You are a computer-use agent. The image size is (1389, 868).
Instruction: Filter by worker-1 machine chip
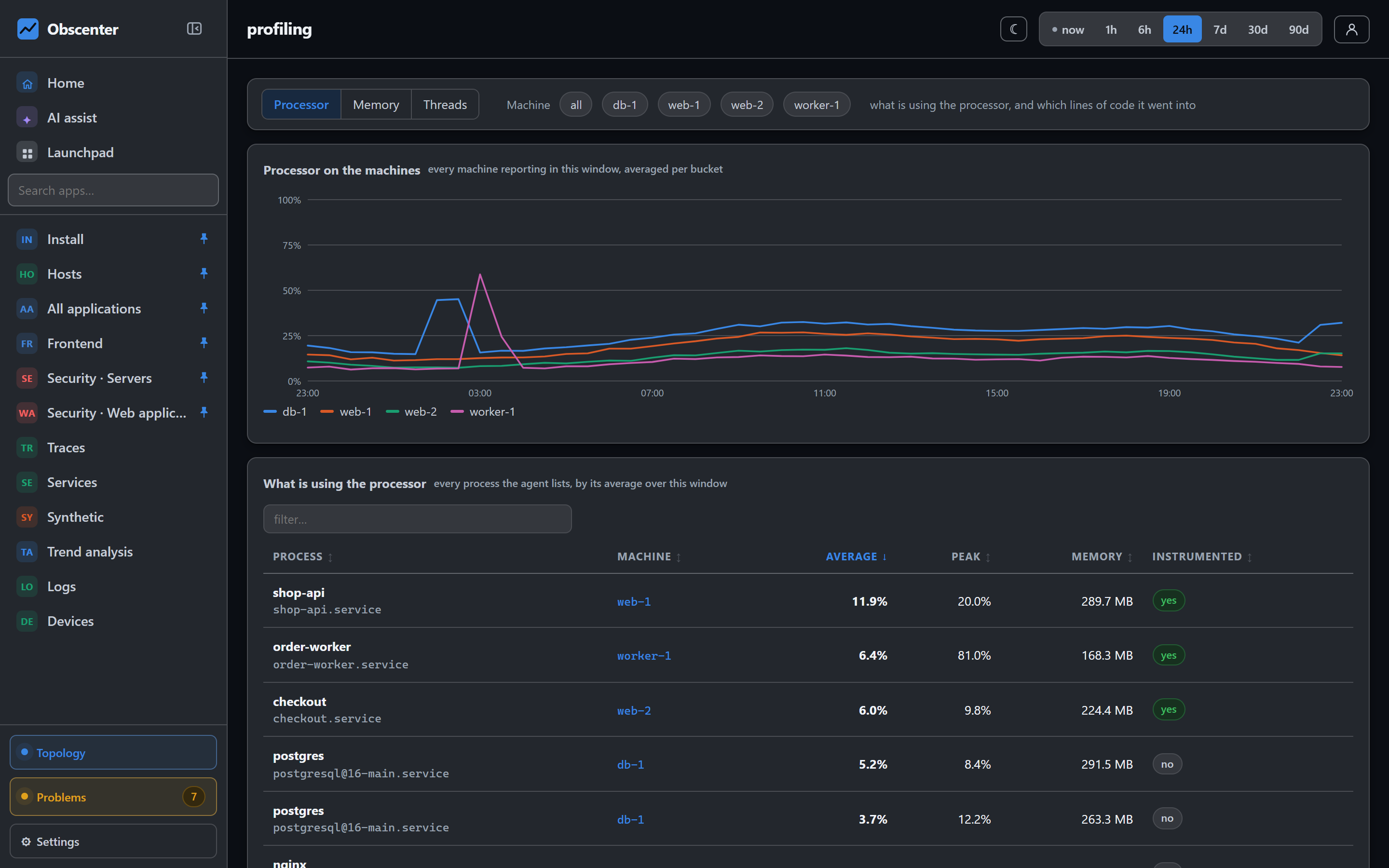click(816, 105)
